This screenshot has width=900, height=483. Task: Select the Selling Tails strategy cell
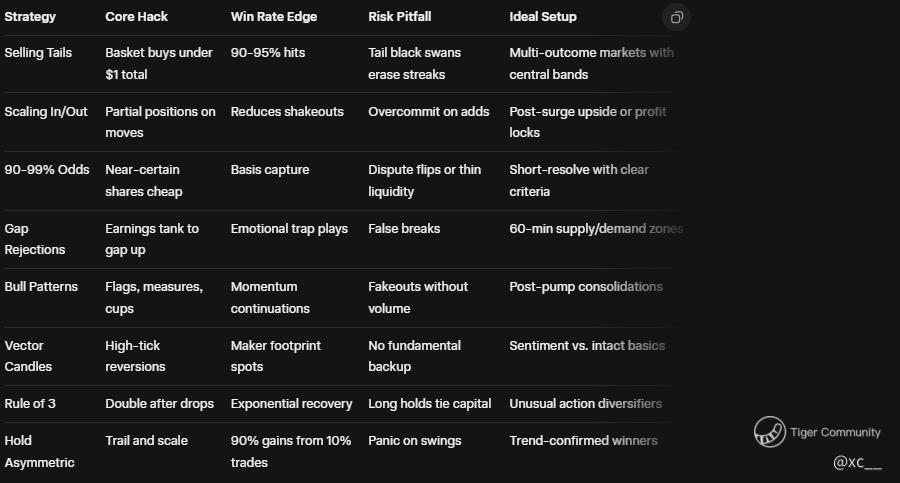(38, 53)
